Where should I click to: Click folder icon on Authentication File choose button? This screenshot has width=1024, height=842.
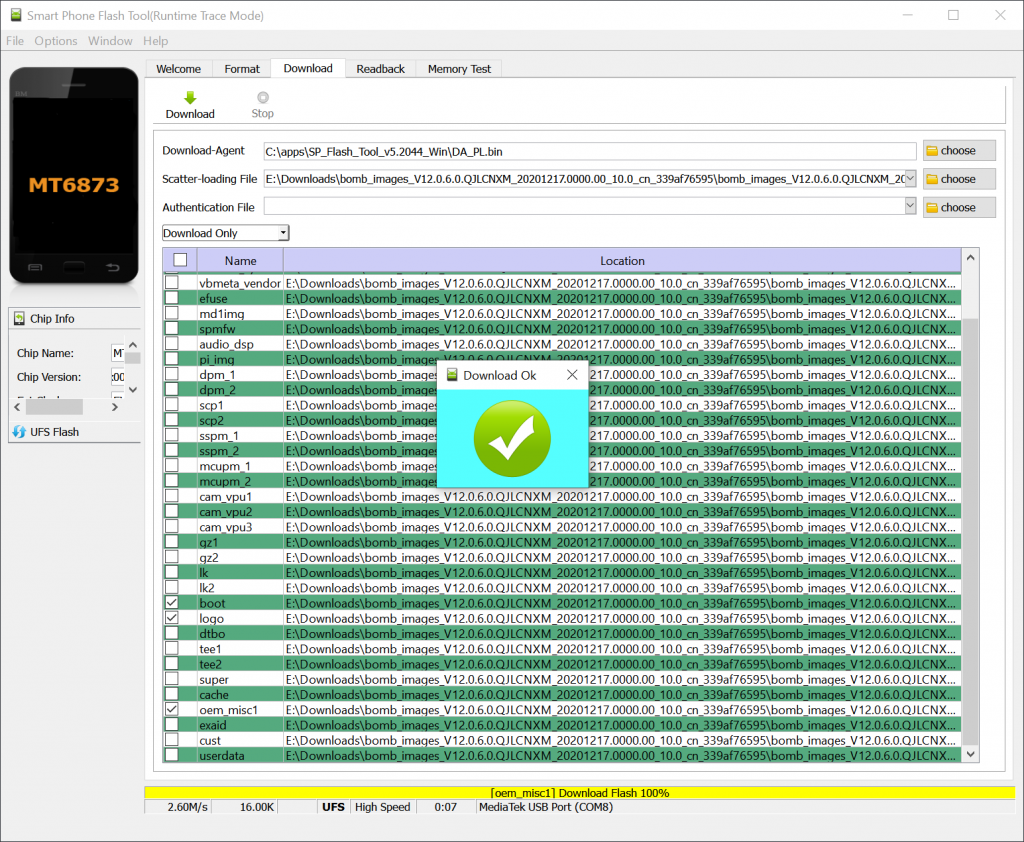pyautogui.click(x=932, y=208)
